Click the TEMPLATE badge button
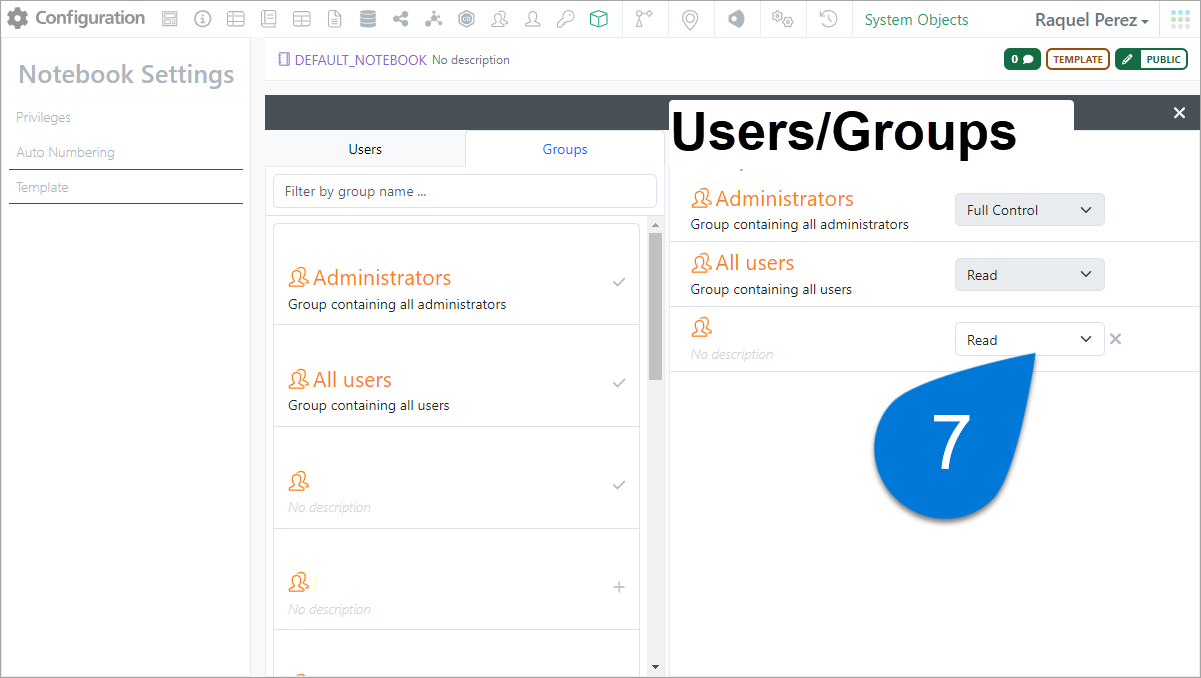This screenshot has height=678, width=1201. coord(1078,59)
